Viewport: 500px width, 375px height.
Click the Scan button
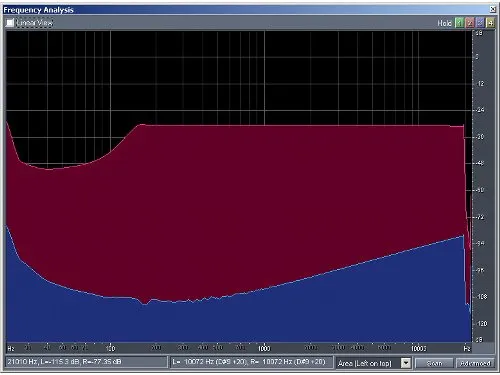(434, 363)
